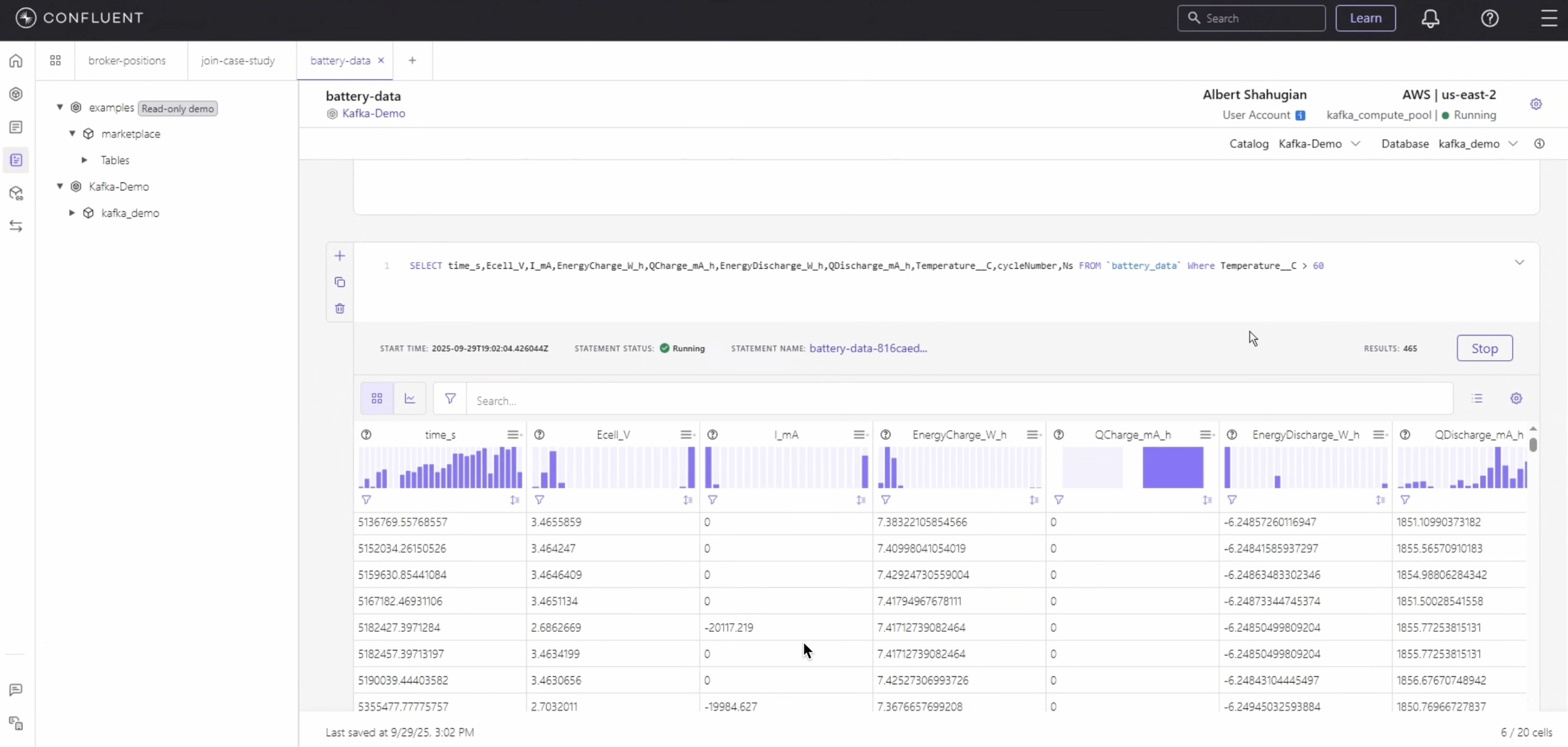
Task: Stop the running statement
Action: [1484, 348]
